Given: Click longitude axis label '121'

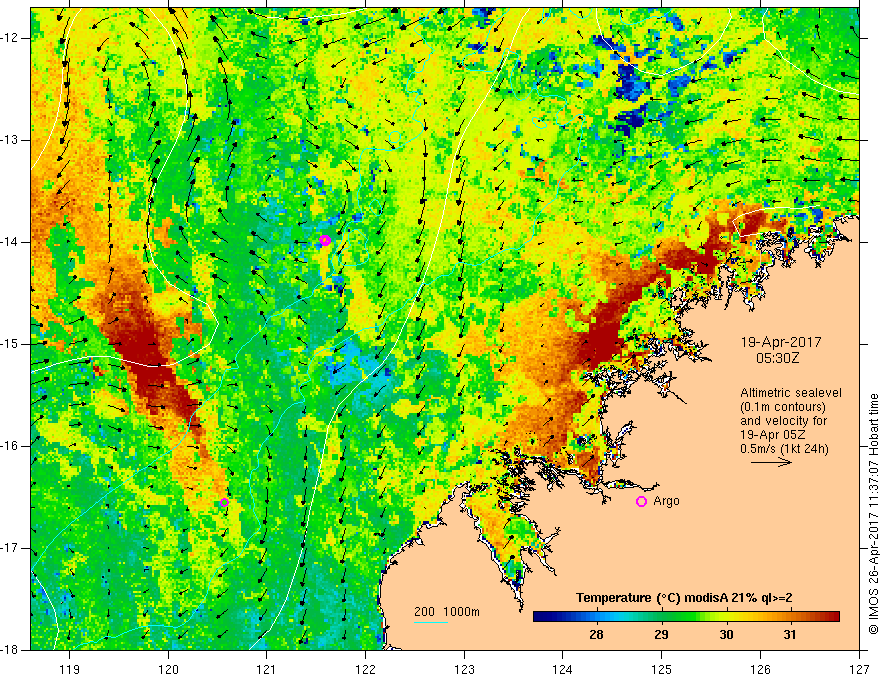Looking at the screenshot, I should (x=267, y=669).
